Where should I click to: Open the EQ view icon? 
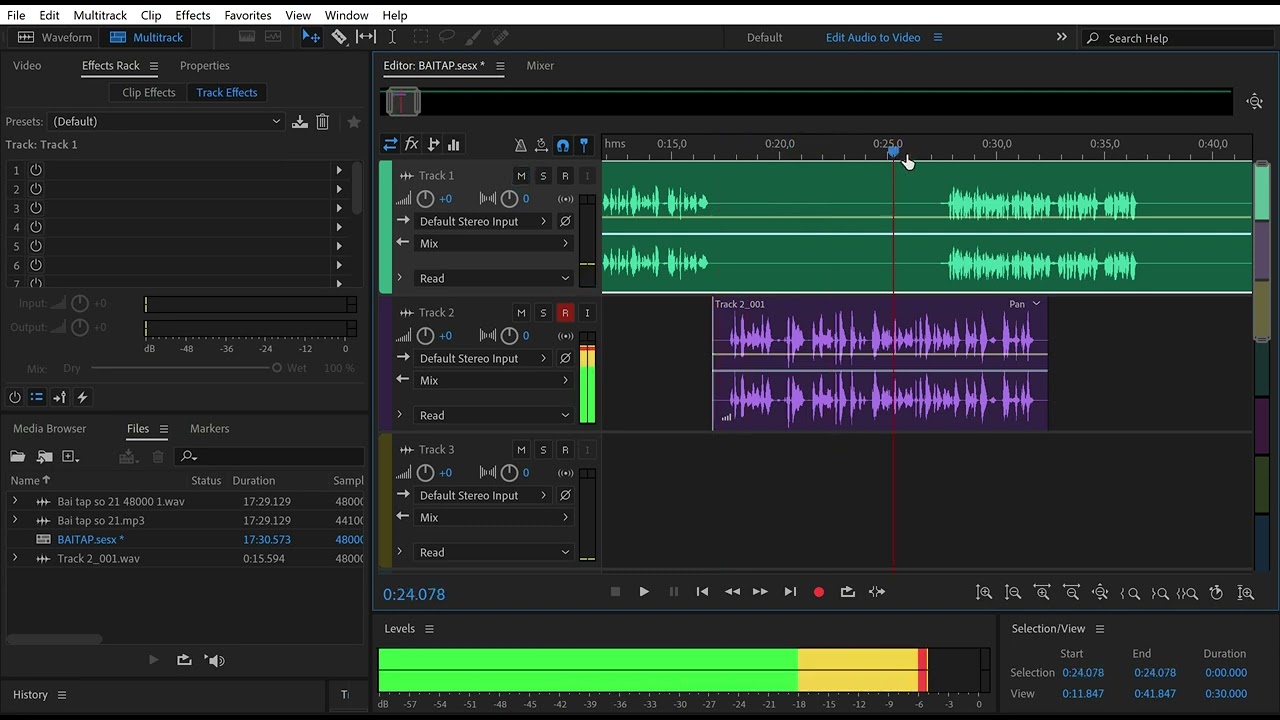[x=454, y=145]
